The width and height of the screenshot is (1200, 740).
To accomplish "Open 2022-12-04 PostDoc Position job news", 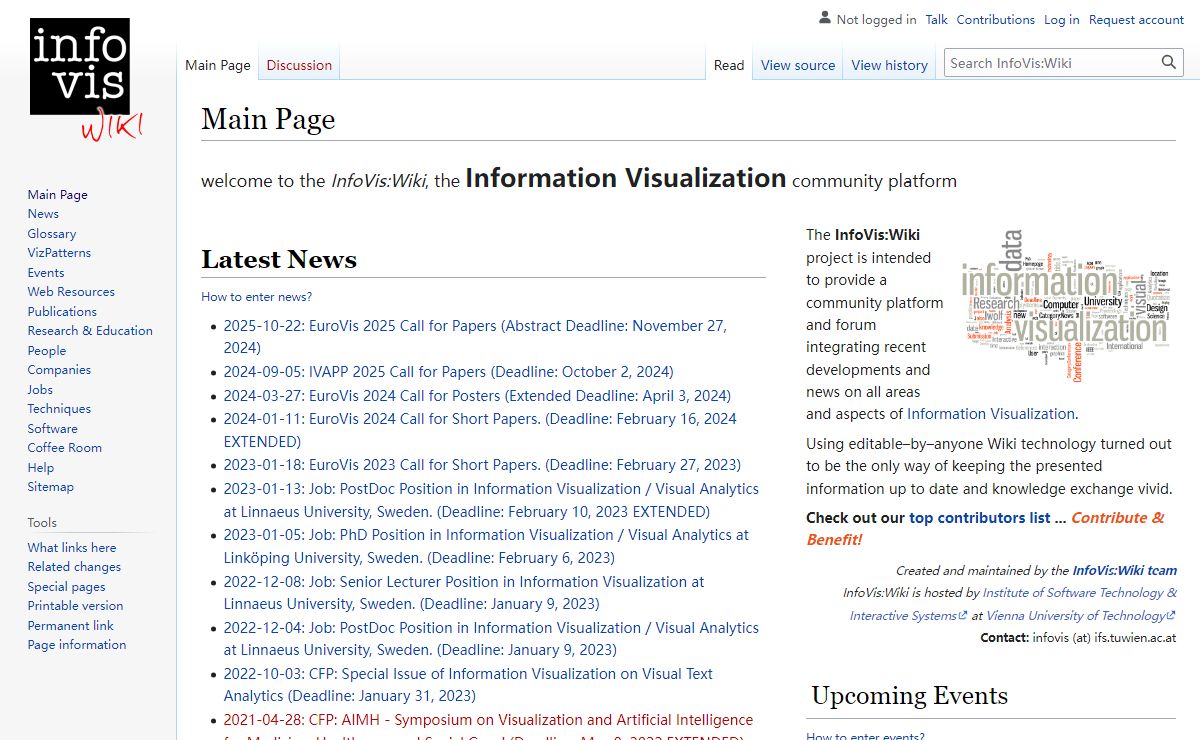I will [491, 639].
